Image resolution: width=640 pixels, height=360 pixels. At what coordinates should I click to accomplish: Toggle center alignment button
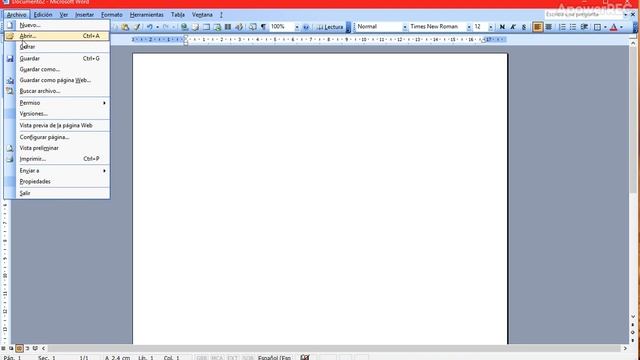549,27
